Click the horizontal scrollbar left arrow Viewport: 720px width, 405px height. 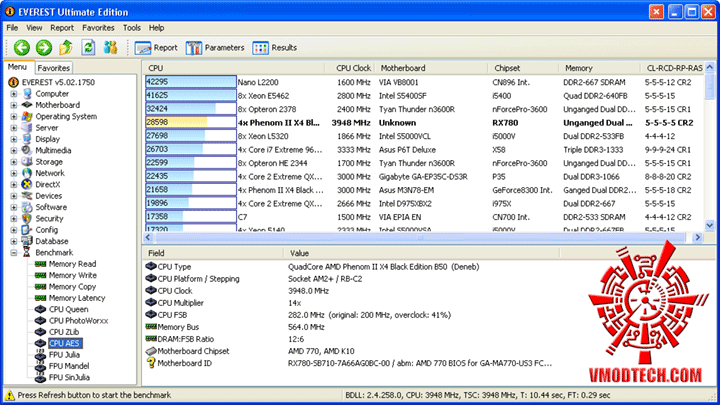point(148,237)
